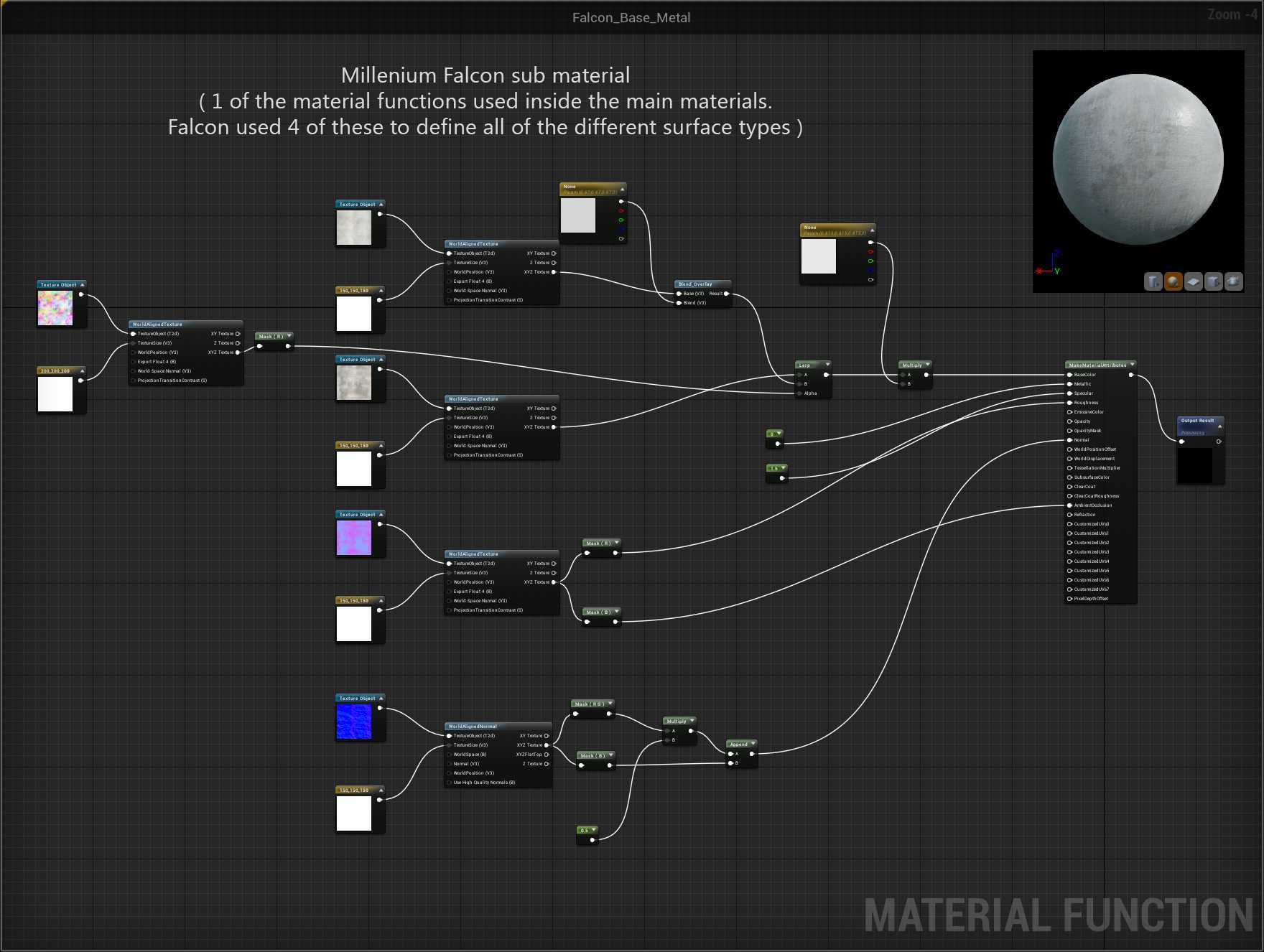Click the CustomizedUVs7 input pin
This screenshot has width=1264, height=952.
[x=1069, y=589]
